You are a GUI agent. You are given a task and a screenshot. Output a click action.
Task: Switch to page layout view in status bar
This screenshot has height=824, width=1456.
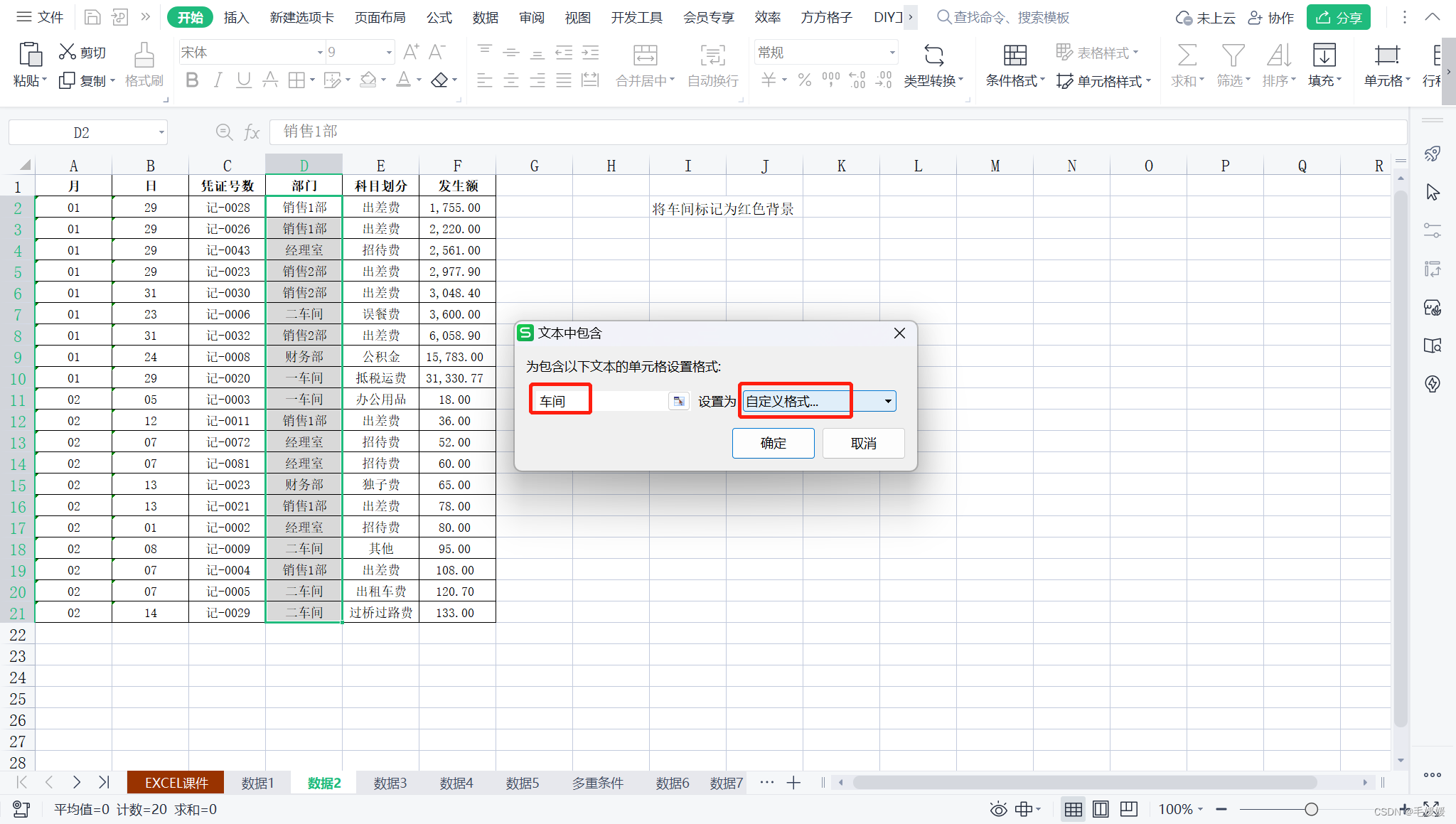click(x=1101, y=809)
